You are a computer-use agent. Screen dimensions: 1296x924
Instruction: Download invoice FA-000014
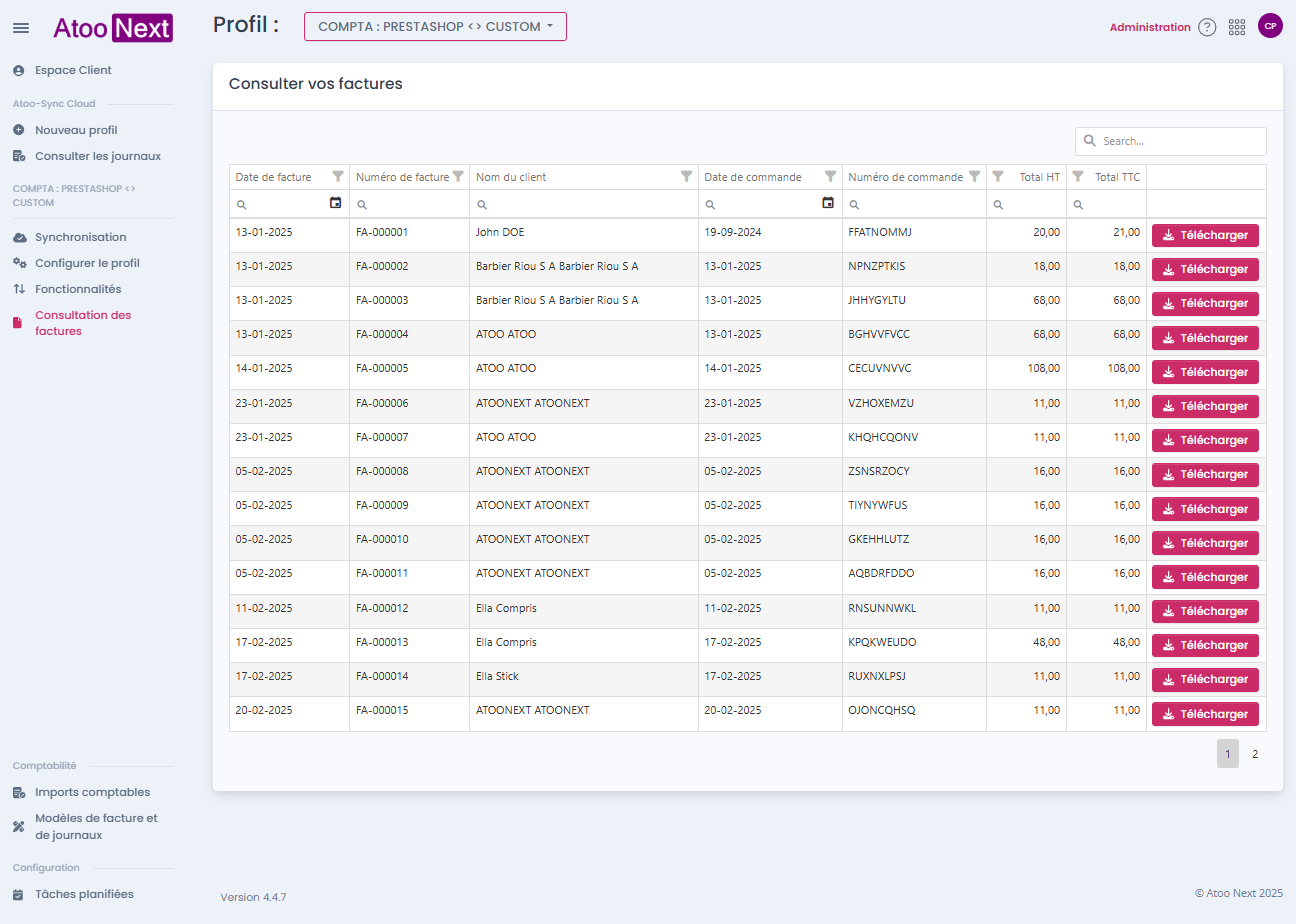1205,679
